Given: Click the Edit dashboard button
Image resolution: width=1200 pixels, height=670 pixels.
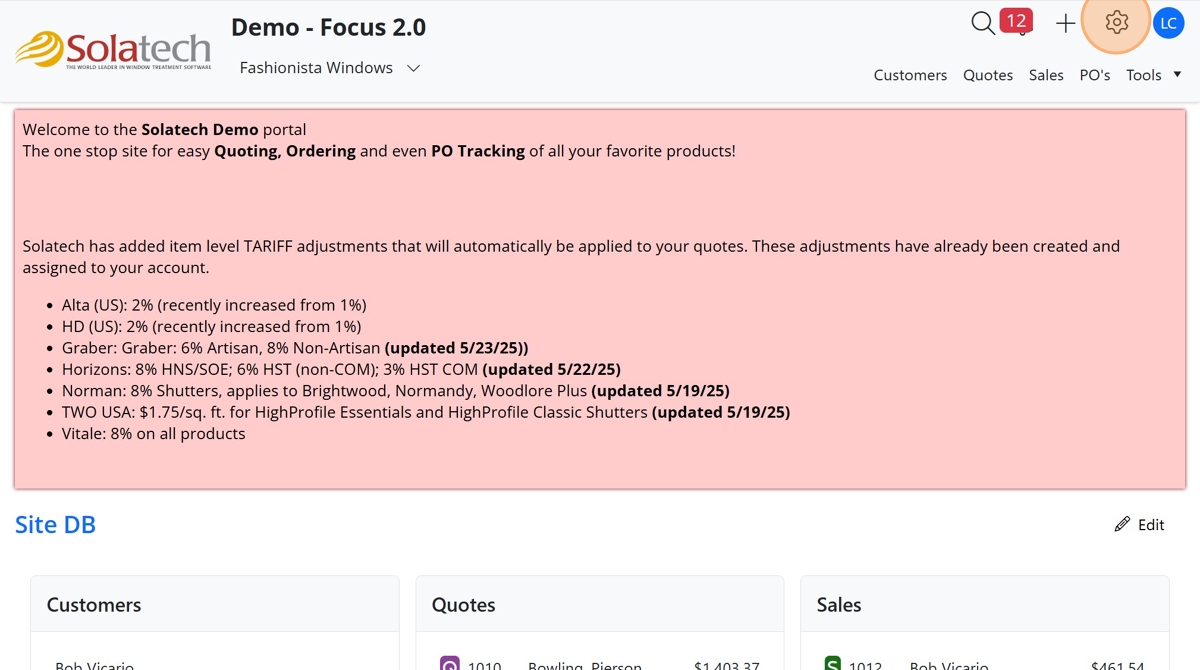Looking at the screenshot, I should tap(1139, 525).
